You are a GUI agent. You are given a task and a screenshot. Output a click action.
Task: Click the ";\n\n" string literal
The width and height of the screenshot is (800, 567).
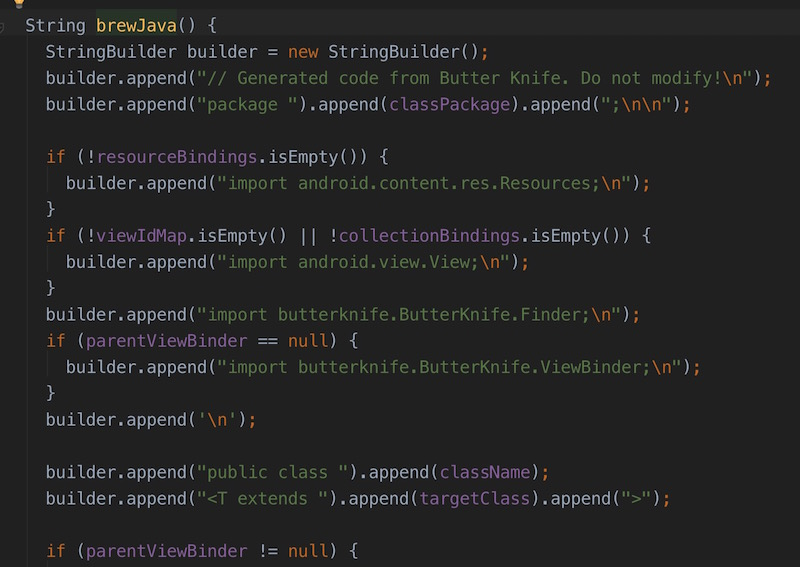(637, 105)
